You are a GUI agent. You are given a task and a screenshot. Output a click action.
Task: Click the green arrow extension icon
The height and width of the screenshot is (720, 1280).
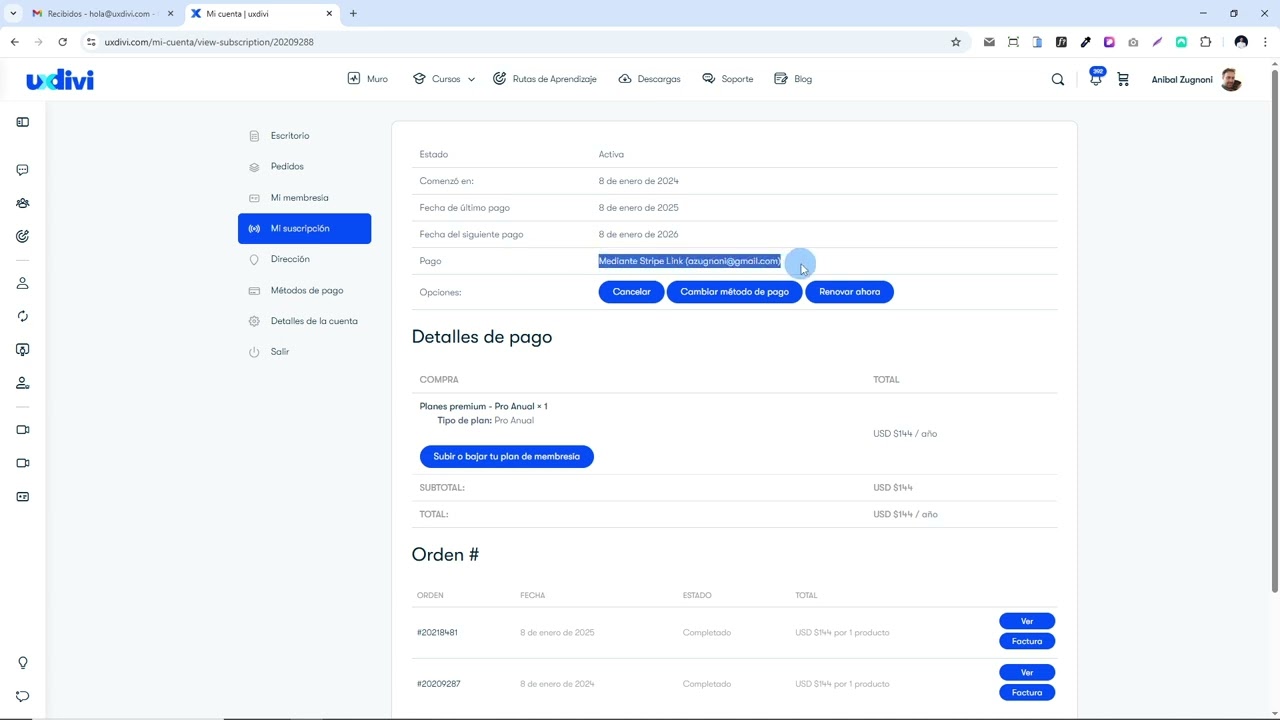[x=1181, y=42]
